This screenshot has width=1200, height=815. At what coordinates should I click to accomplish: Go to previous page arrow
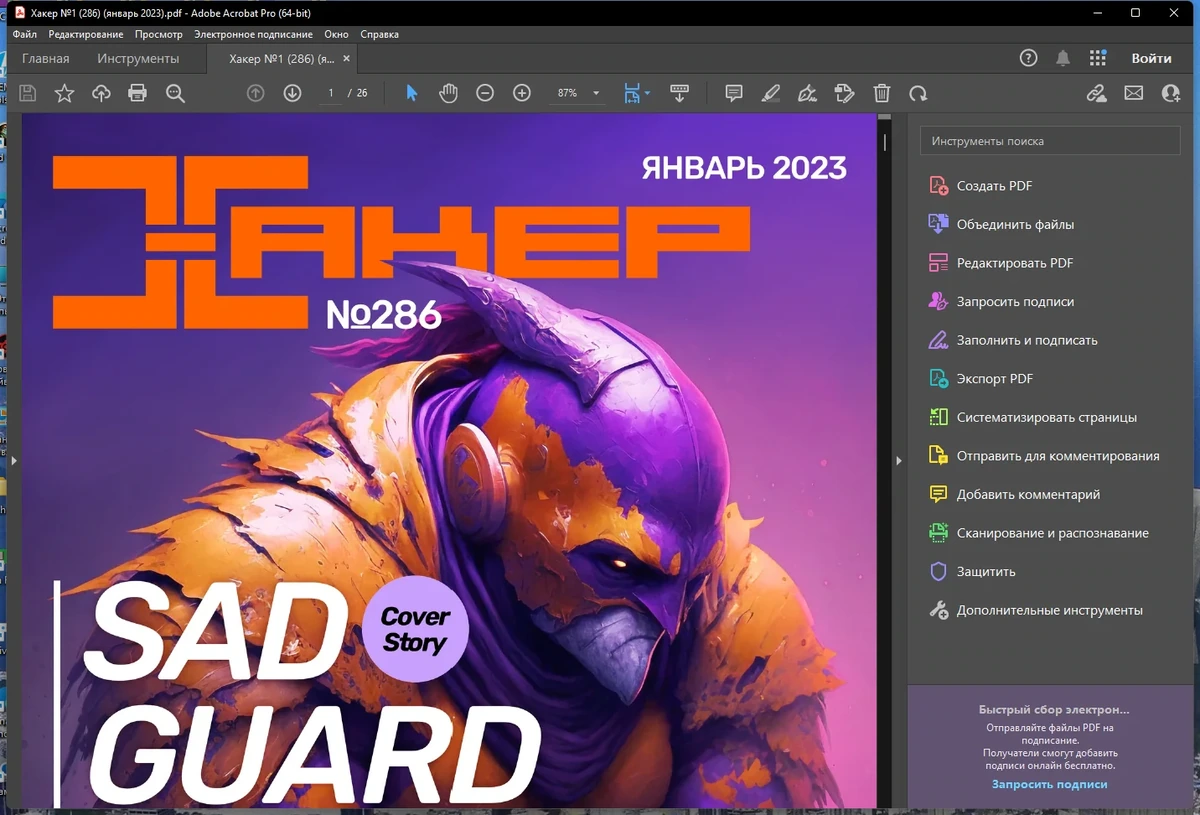coord(255,93)
